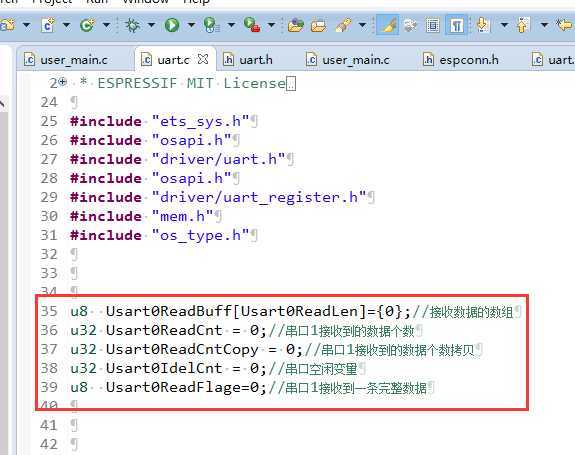Screen dimensions: 575x455
Task: Click Usart0ReadCntCopy variable on line 37
Action: click(x=182, y=349)
